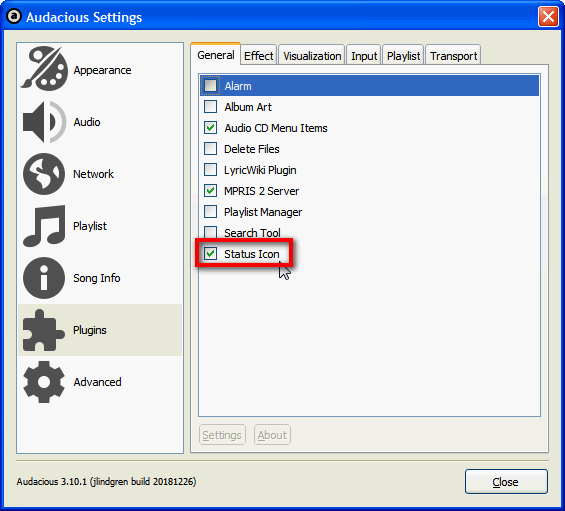Open the Appearance palette icon
Image resolution: width=565 pixels, height=511 pixels.
pos(44,68)
